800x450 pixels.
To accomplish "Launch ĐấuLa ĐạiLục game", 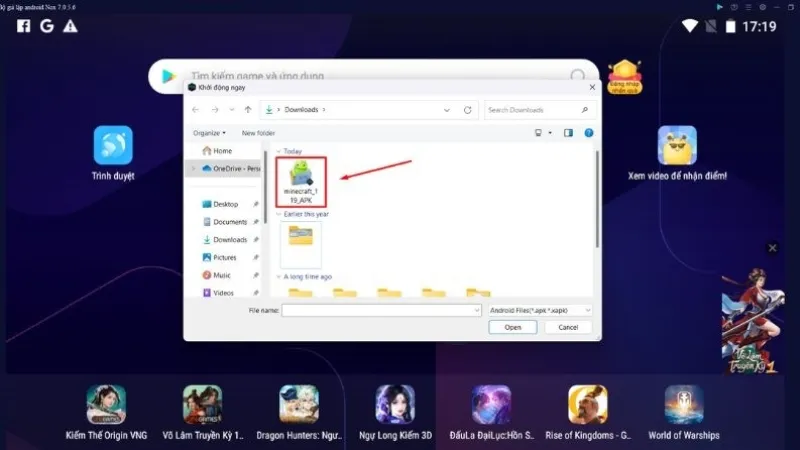I will point(491,405).
